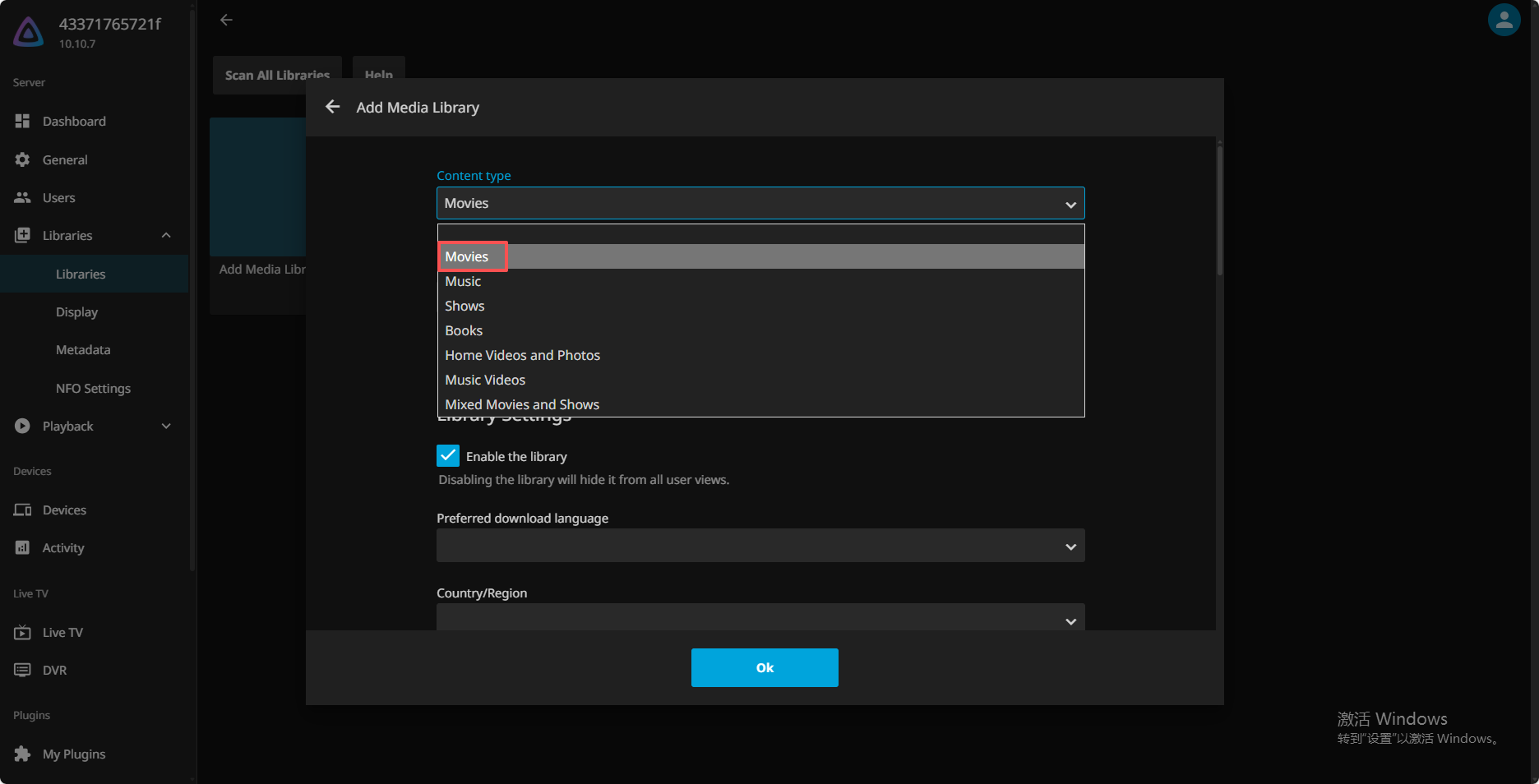This screenshot has height=784, width=1539.
Task: Open the user profile avatar icon
Action: 1504,21
